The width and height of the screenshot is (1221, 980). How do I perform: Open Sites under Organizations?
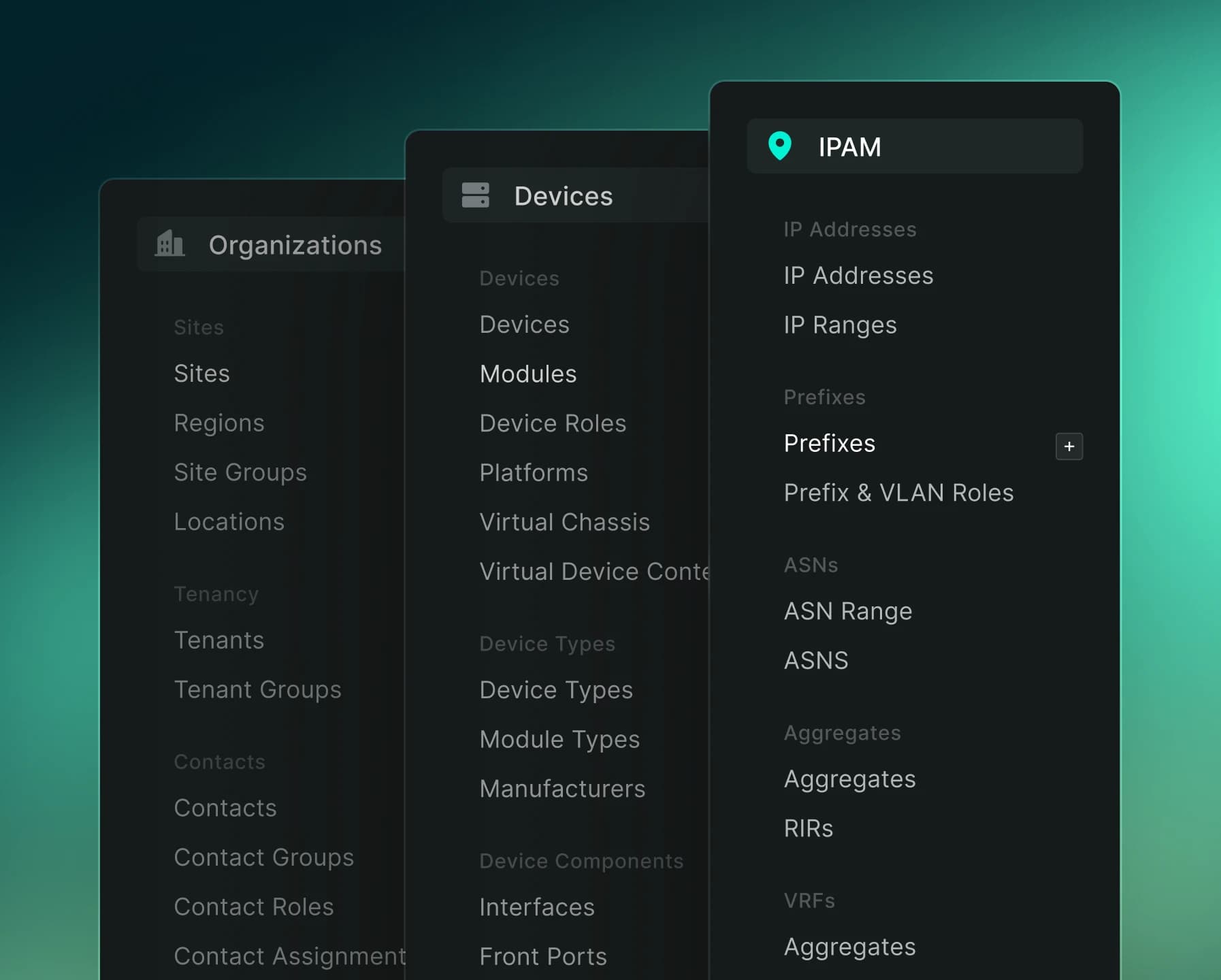201,374
